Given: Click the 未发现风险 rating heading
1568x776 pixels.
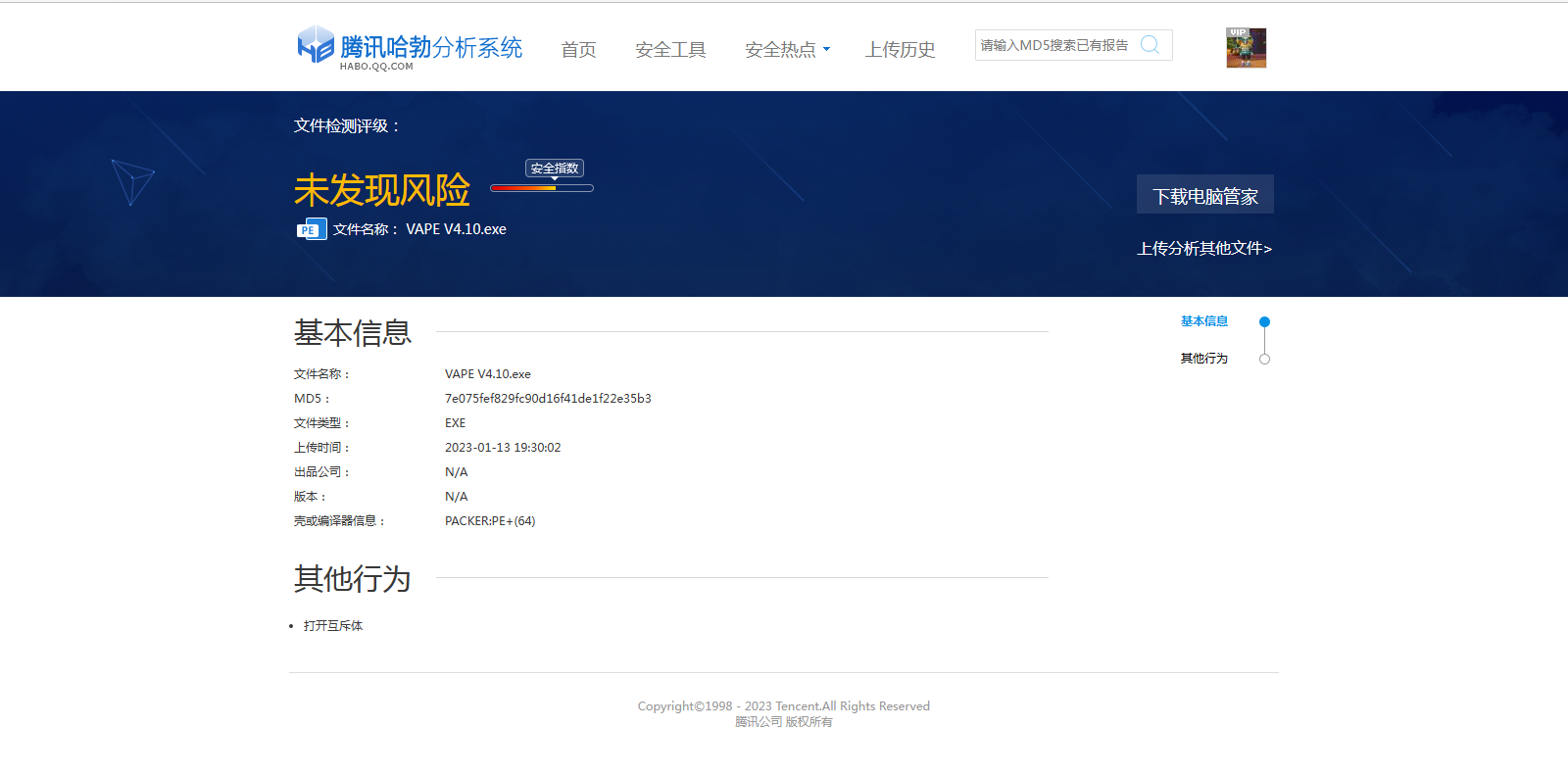Looking at the screenshot, I should (382, 190).
